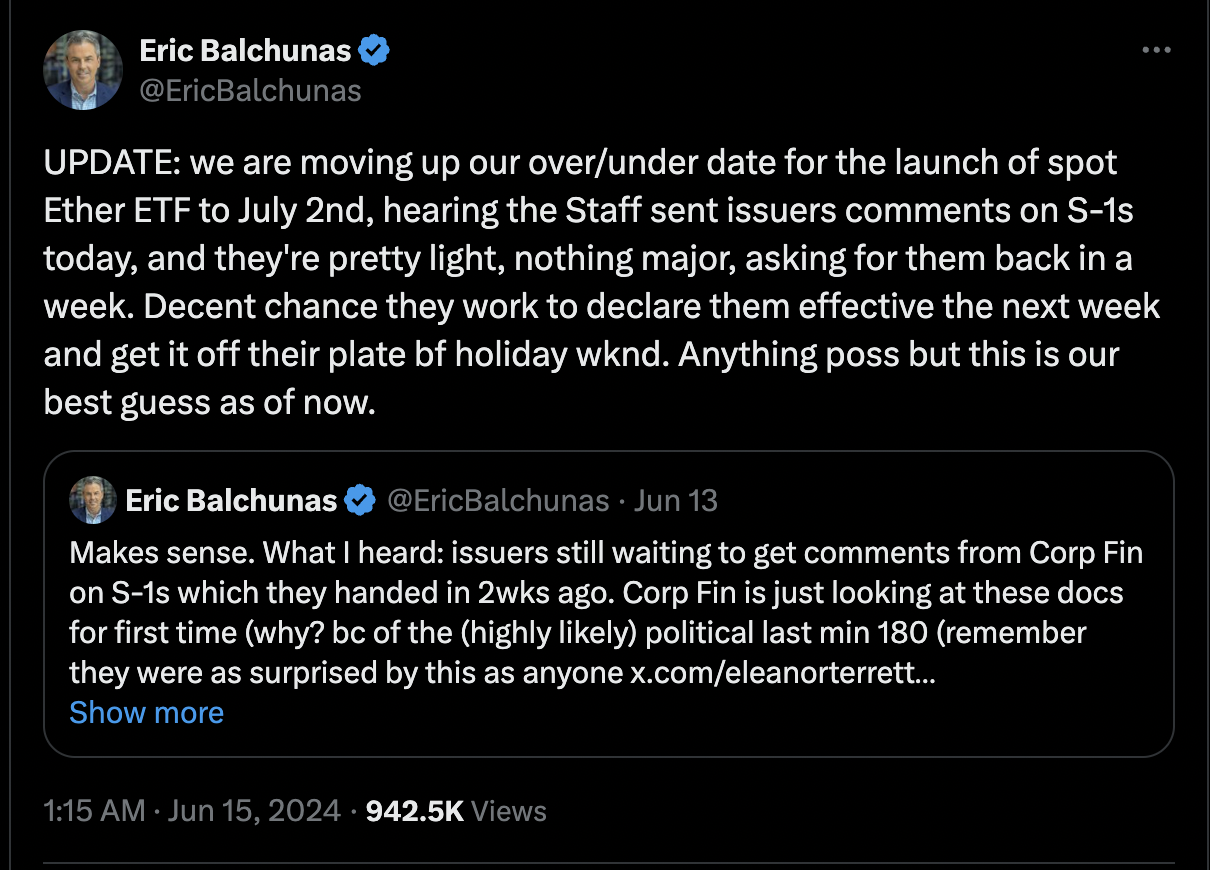
Task: Click the Jun 15, 2024 post date
Action: pyautogui.click(x=253, y=810)
